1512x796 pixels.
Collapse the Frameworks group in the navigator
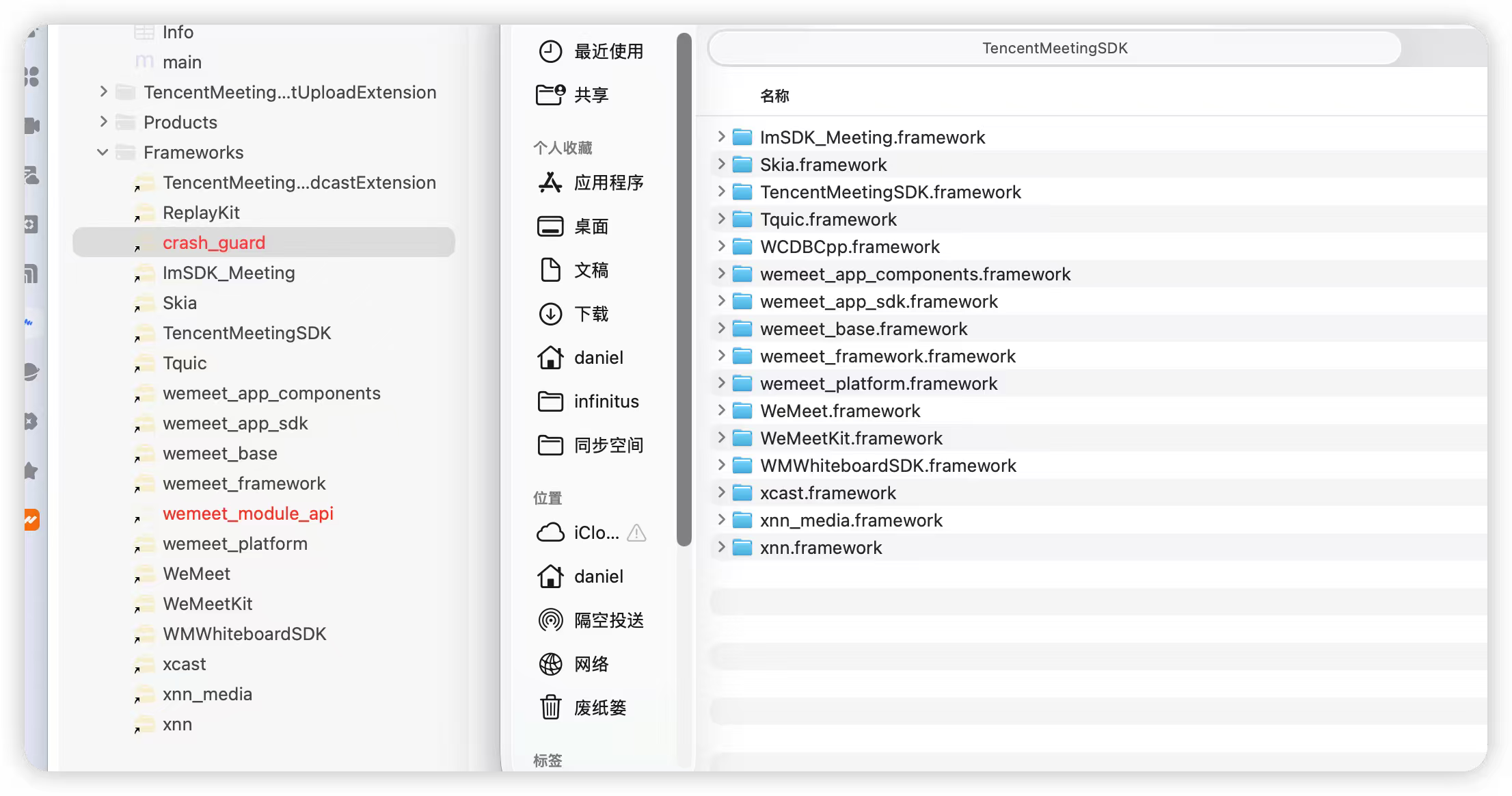(x=103, y=152)
